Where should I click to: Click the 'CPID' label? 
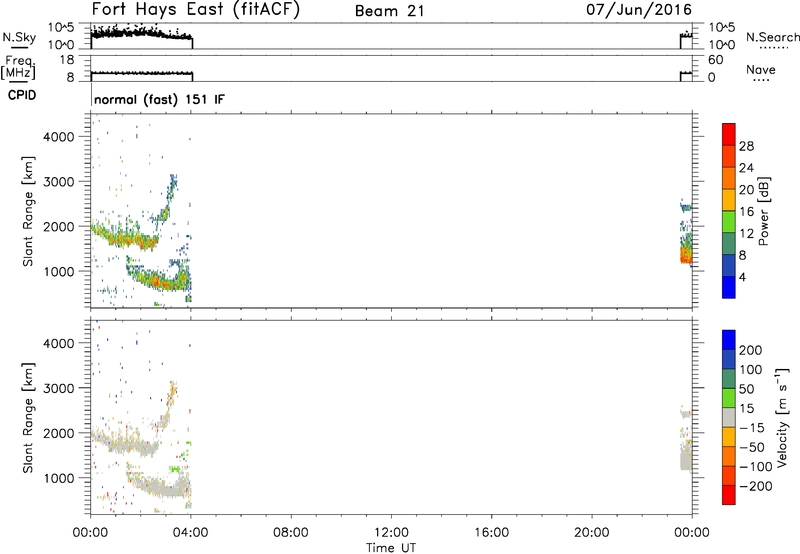(22, 95)
